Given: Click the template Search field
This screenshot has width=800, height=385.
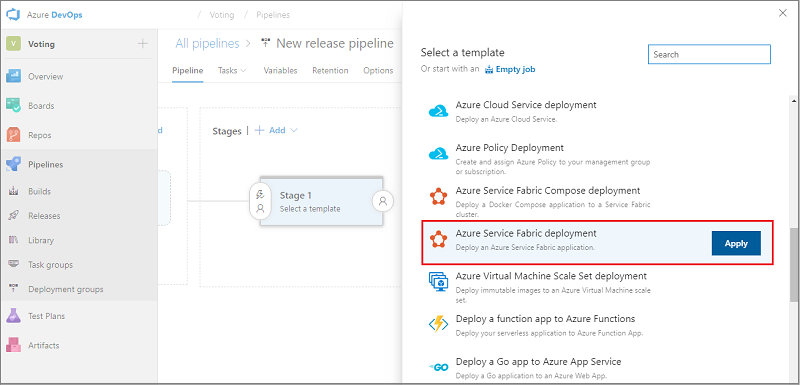Looking at the screenshot, I should [x=709, y=55].
